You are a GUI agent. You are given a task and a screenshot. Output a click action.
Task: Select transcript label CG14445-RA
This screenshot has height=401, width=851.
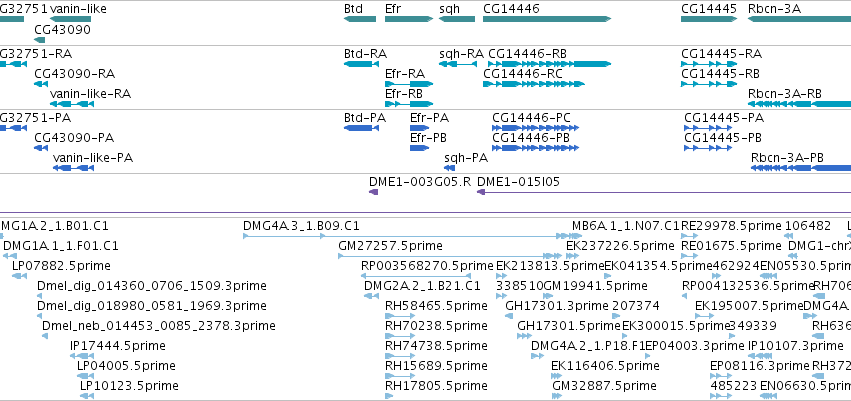721,54
